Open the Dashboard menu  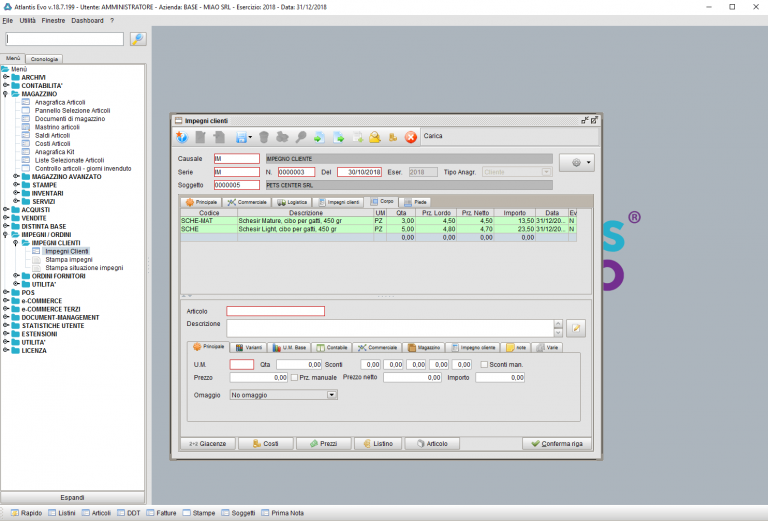pos(87,21)
